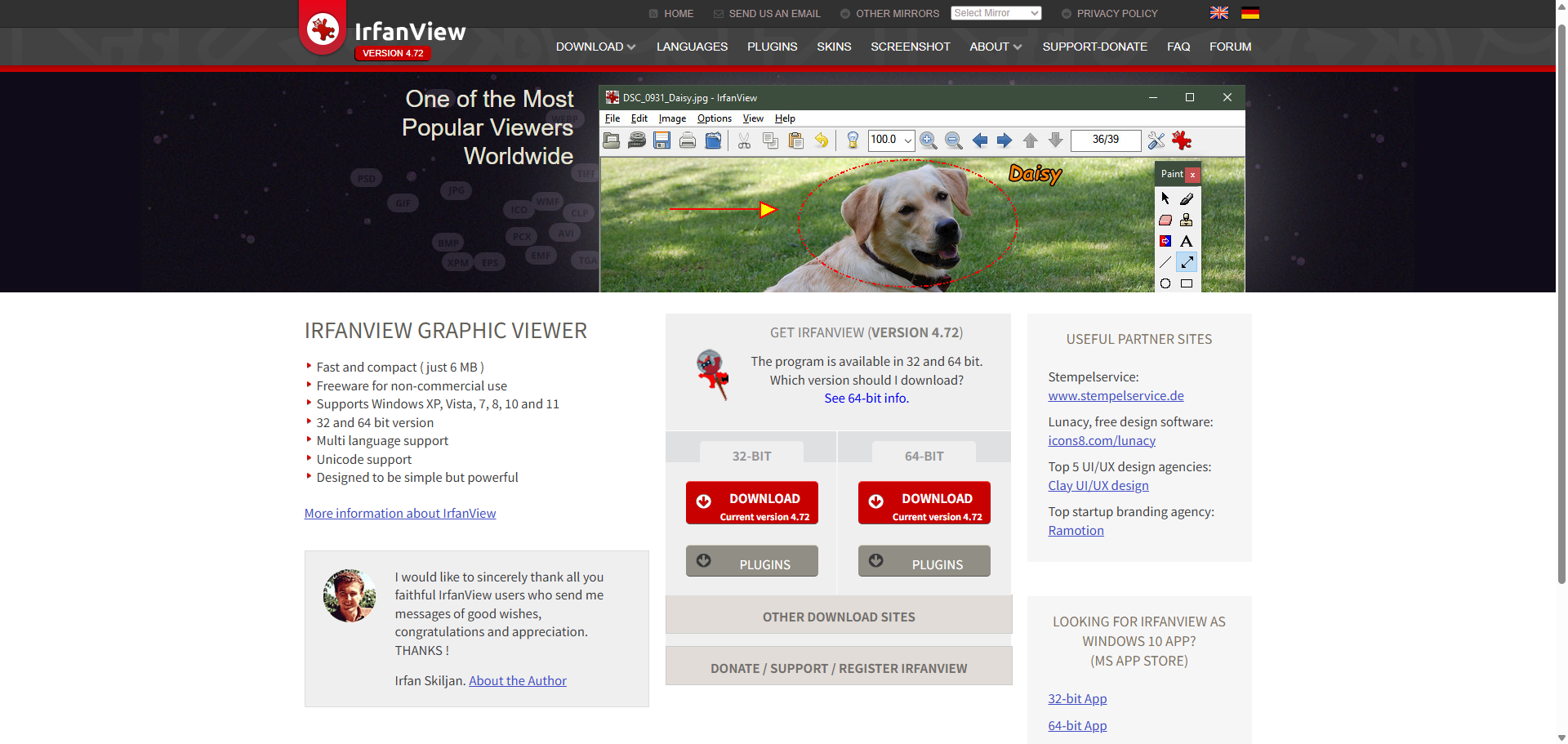
Task: Click the red IrfanView About toolbar icon
Action: click(x=1182, y=140)
